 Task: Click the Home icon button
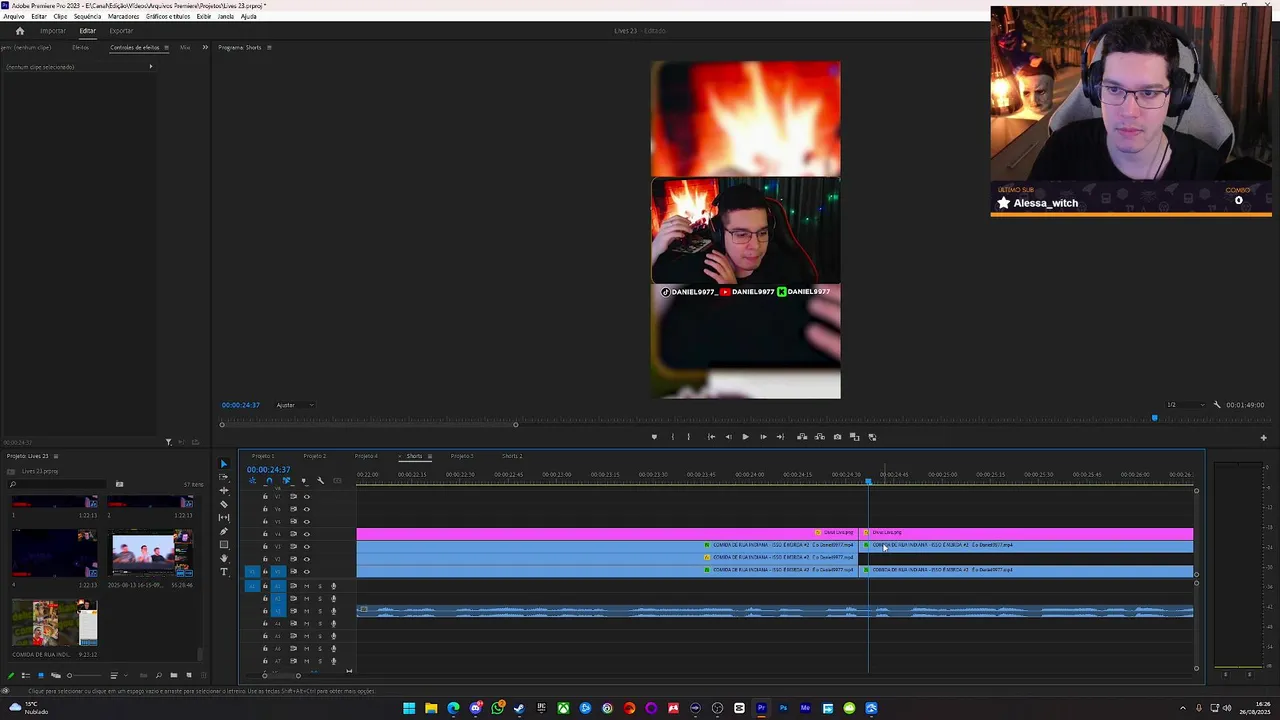point(19,31)
